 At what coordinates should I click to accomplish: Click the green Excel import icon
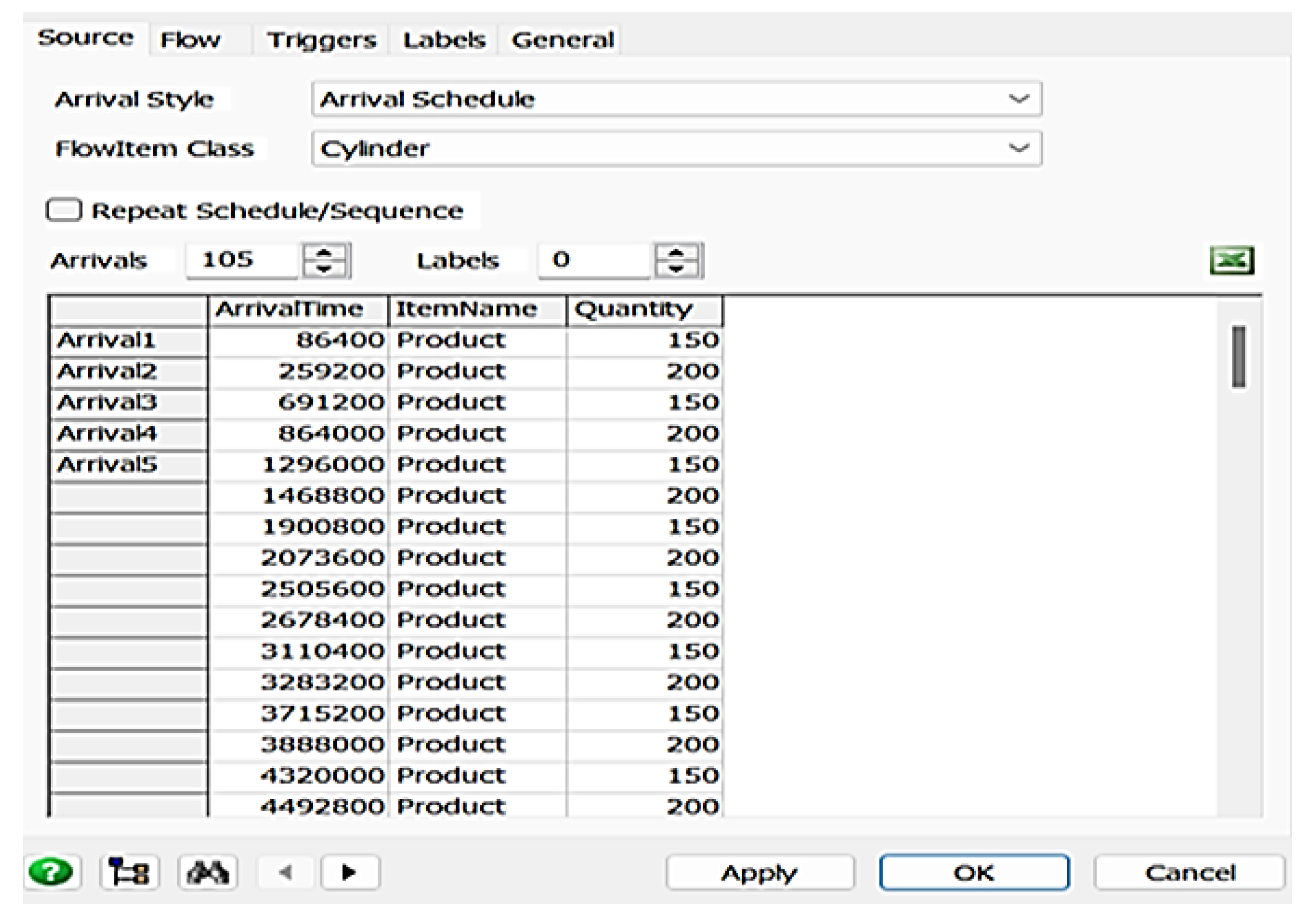tap(1232, 260)
